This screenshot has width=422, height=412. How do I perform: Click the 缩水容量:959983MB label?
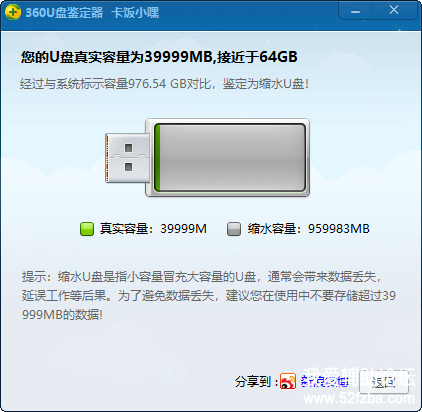(x=308, y=229)
